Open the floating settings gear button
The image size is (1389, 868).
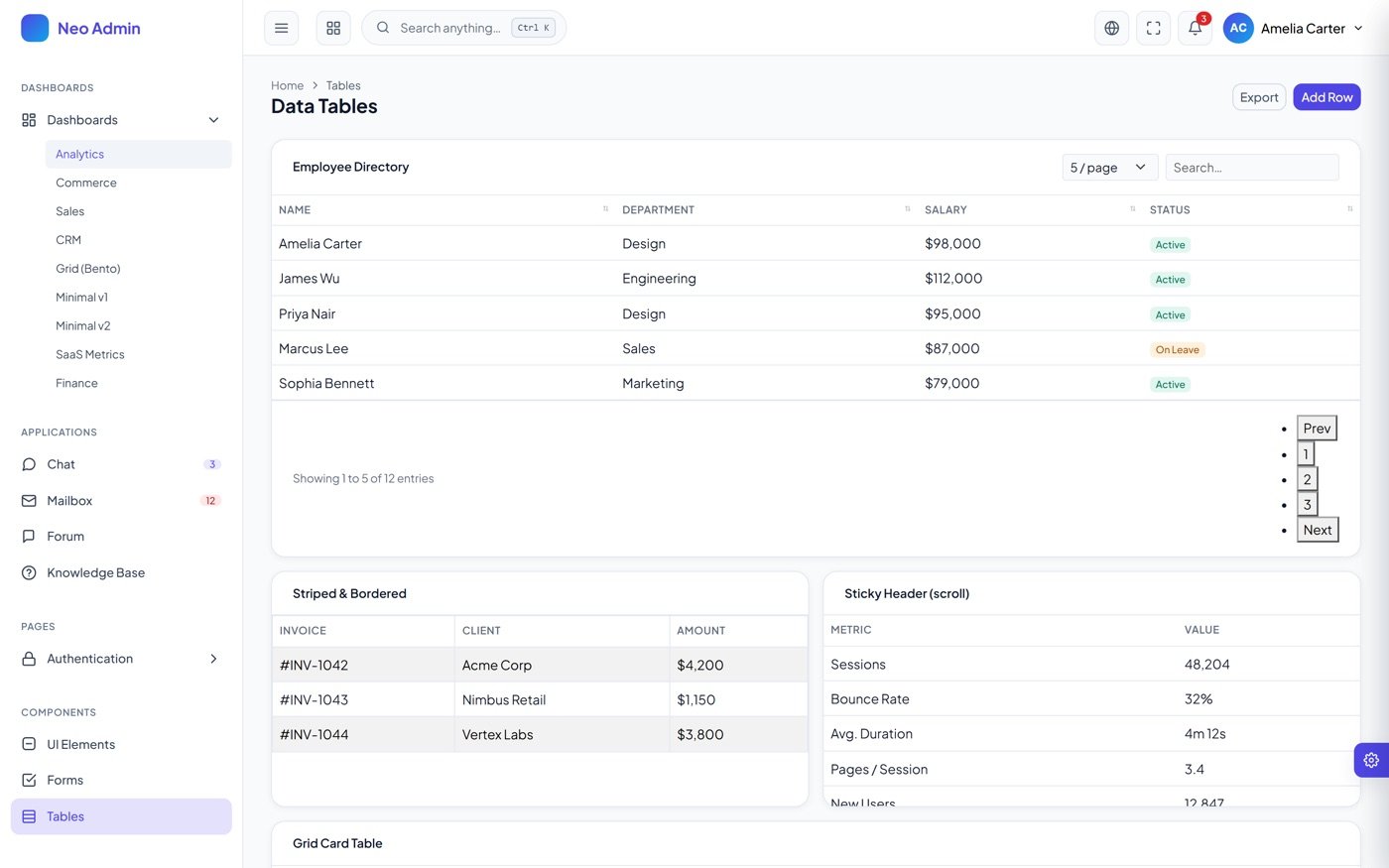point(1371,760)
